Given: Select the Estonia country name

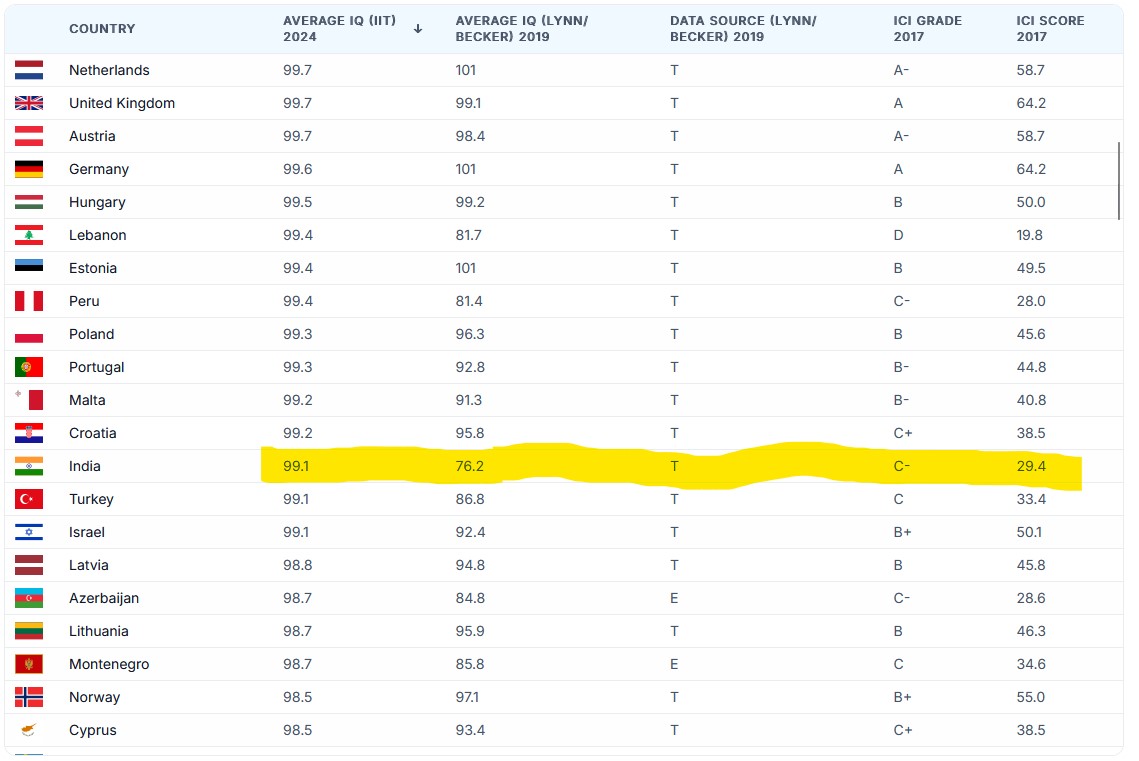Looking at the screenshot, I should pyautogui.click(x=93, y=268).
